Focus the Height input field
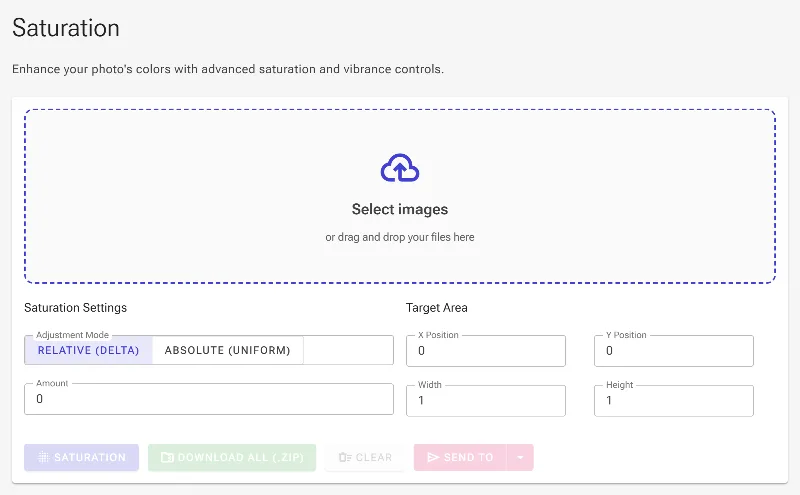Image resolution: width=800 pixels, height=495 pixels. click(x=673, y=401)
